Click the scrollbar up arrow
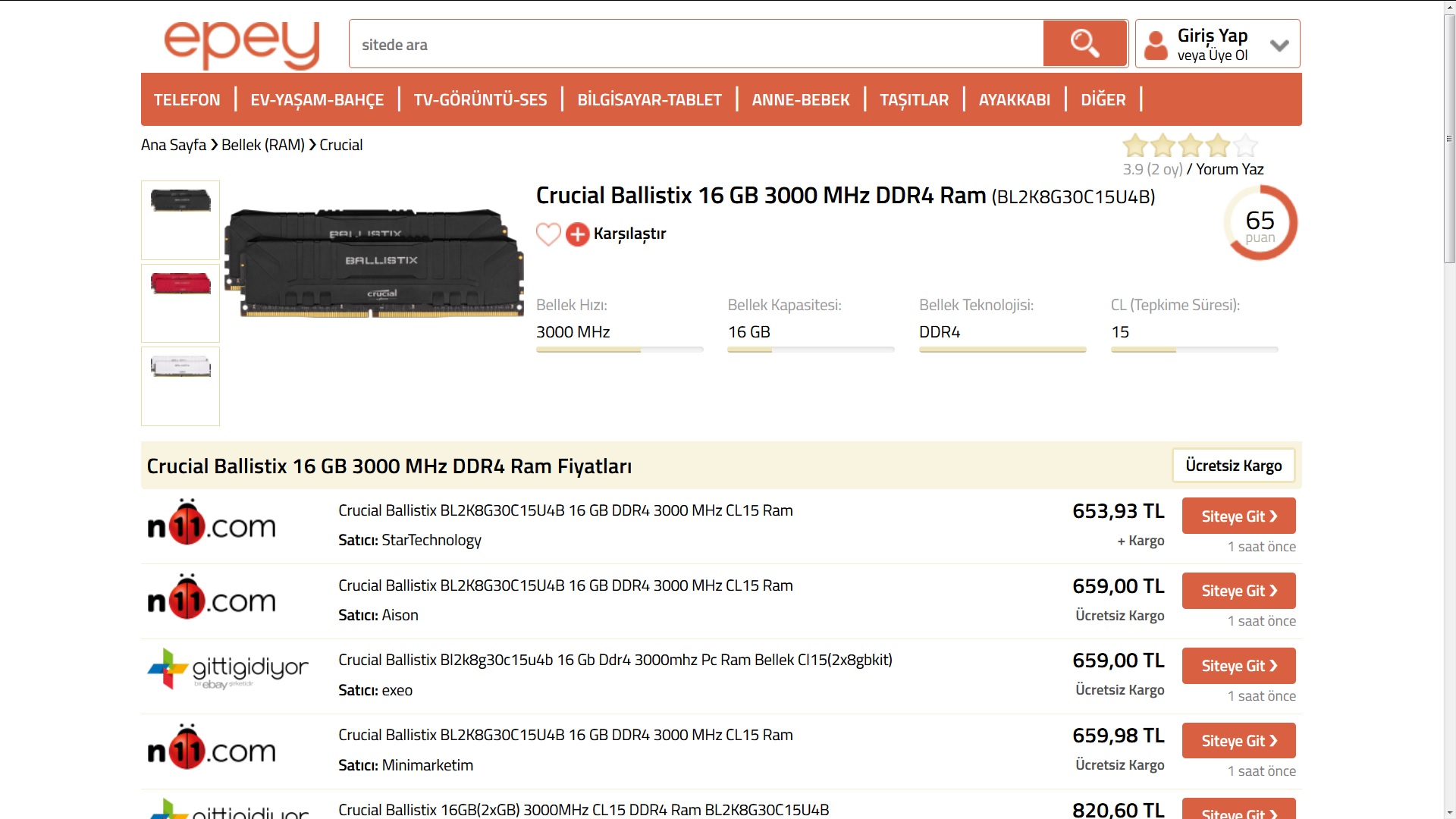The width and height of the screenshot is (1456, 819). point(1449,6)
